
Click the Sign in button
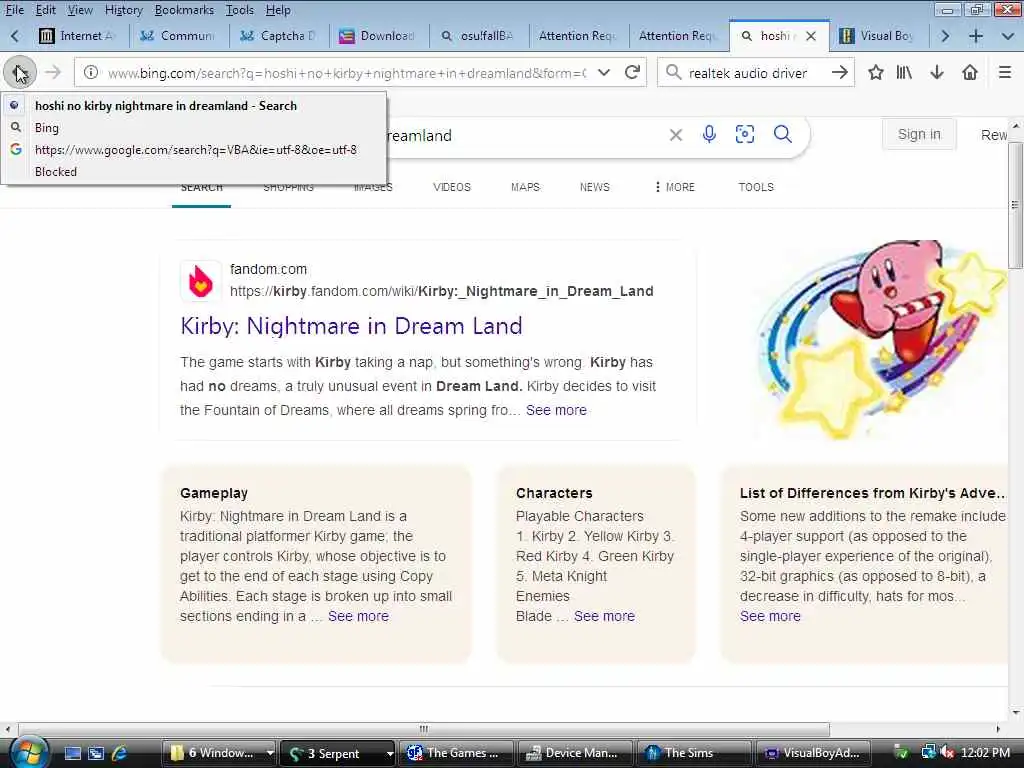(x=919, y=134)
